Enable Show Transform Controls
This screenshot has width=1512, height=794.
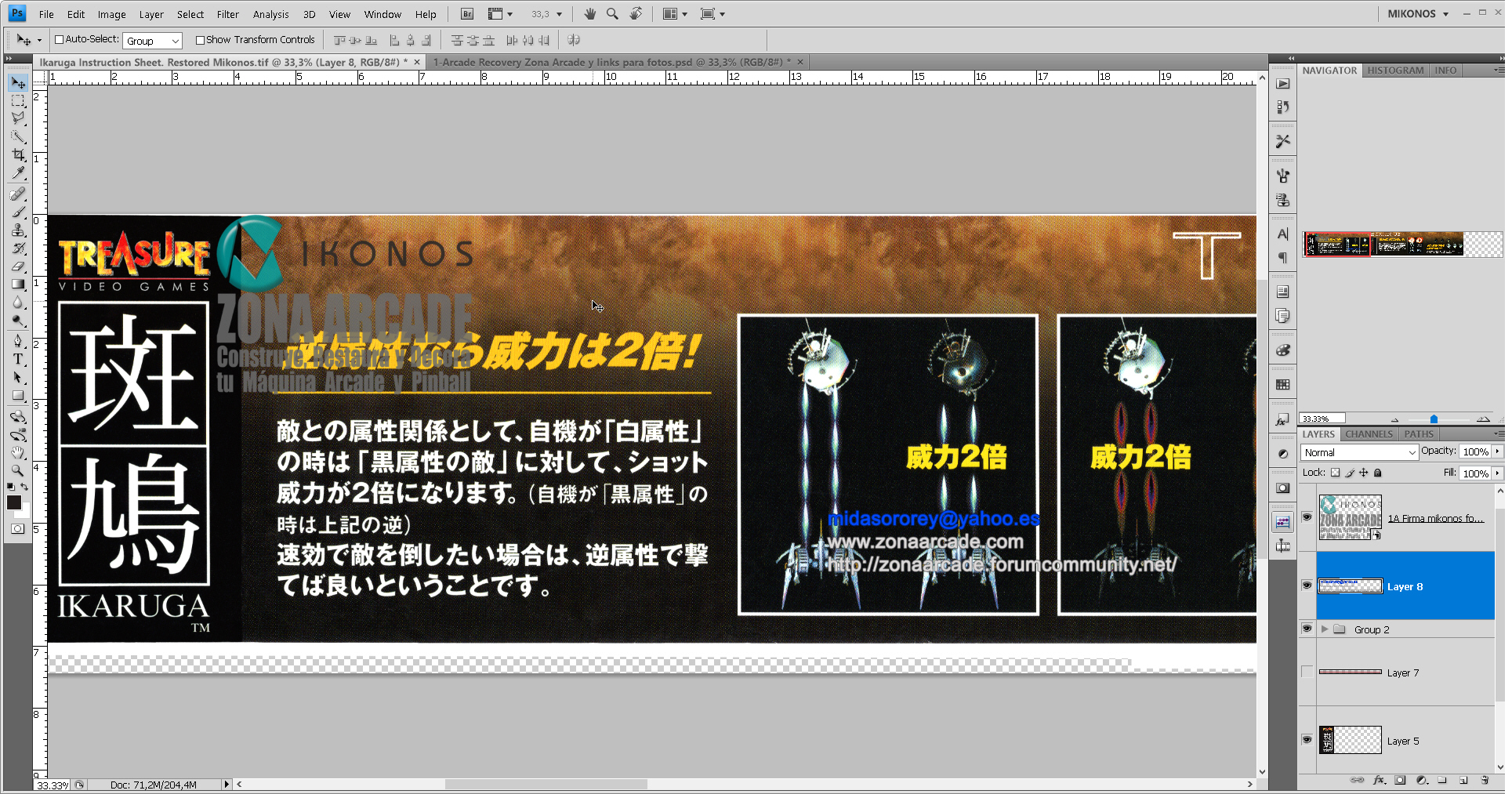click(200, 39)
